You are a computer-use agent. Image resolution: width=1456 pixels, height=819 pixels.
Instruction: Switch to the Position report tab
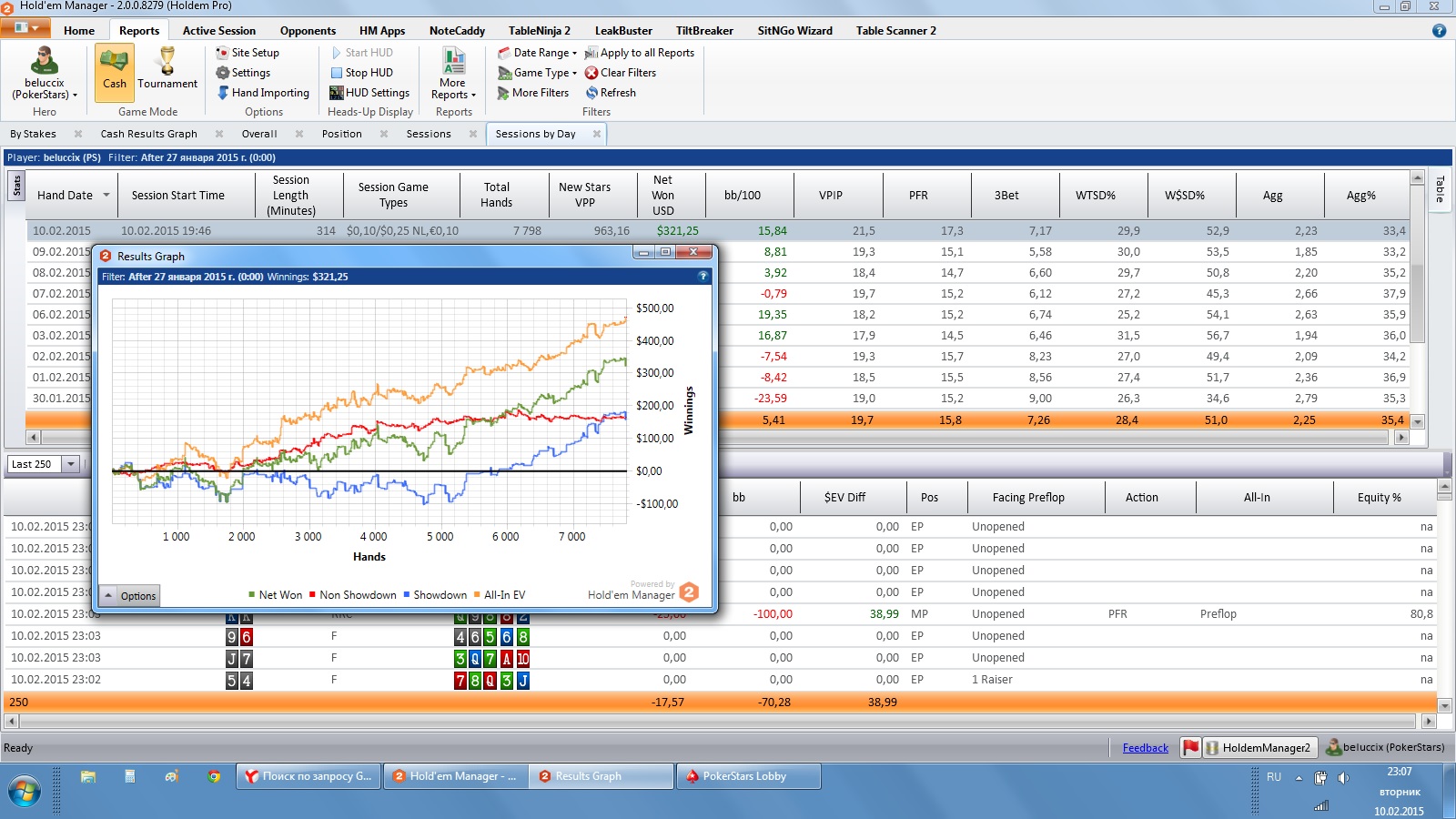342,134
